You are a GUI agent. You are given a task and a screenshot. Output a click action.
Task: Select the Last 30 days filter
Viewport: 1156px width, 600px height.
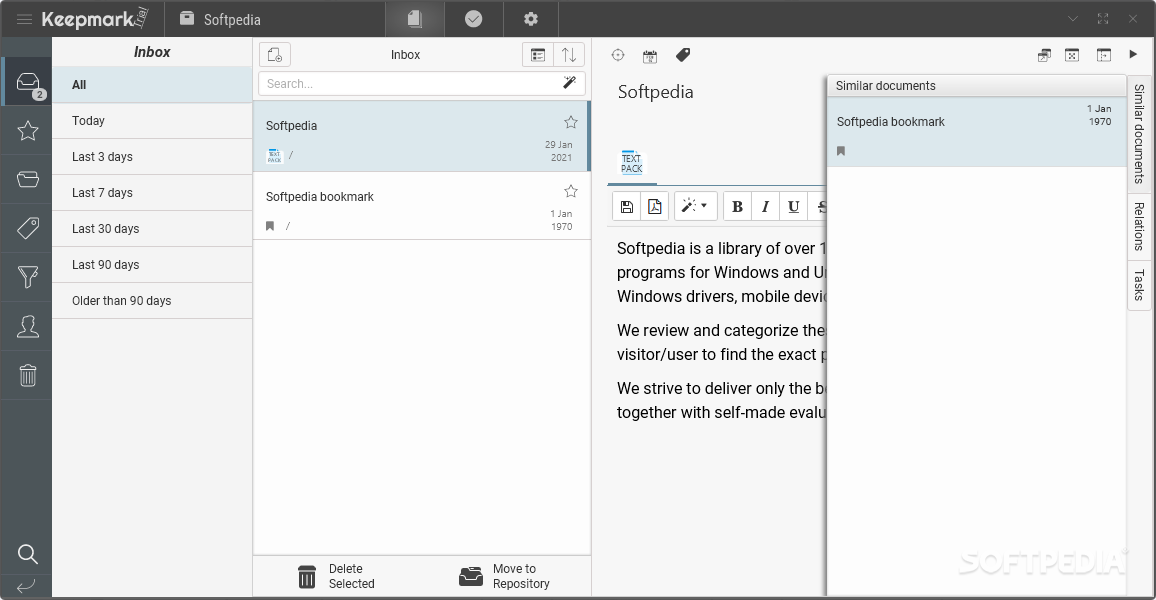[x=152, y=229]
